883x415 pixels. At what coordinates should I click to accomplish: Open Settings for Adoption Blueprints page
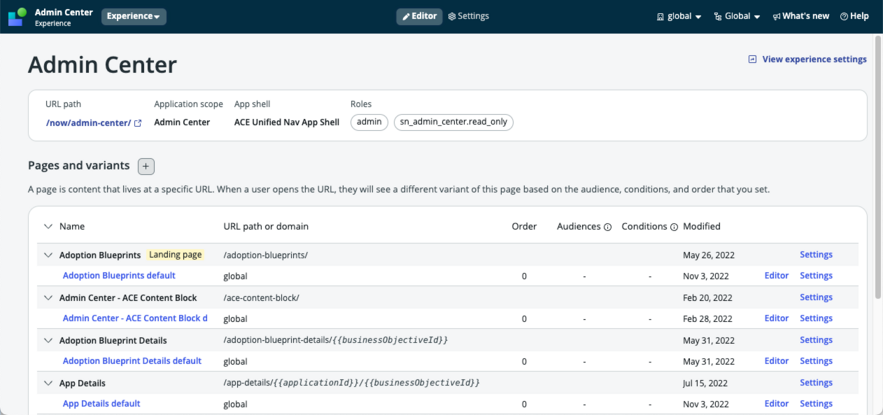(816, 255)
